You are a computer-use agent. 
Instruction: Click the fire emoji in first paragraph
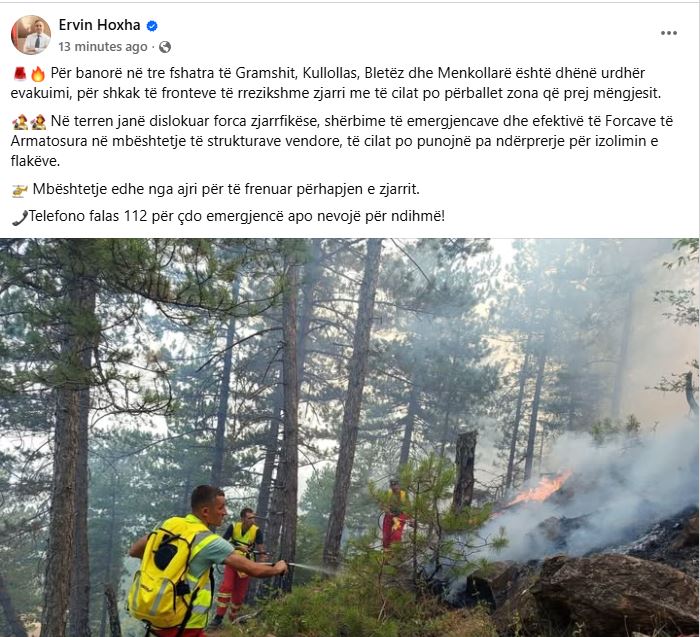pos(38,74)
